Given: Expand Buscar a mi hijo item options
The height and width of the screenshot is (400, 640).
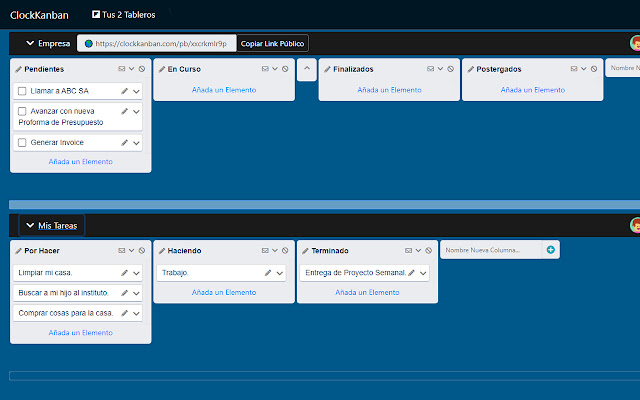Looking at the screenshot, I should click(x=136, y=293).
